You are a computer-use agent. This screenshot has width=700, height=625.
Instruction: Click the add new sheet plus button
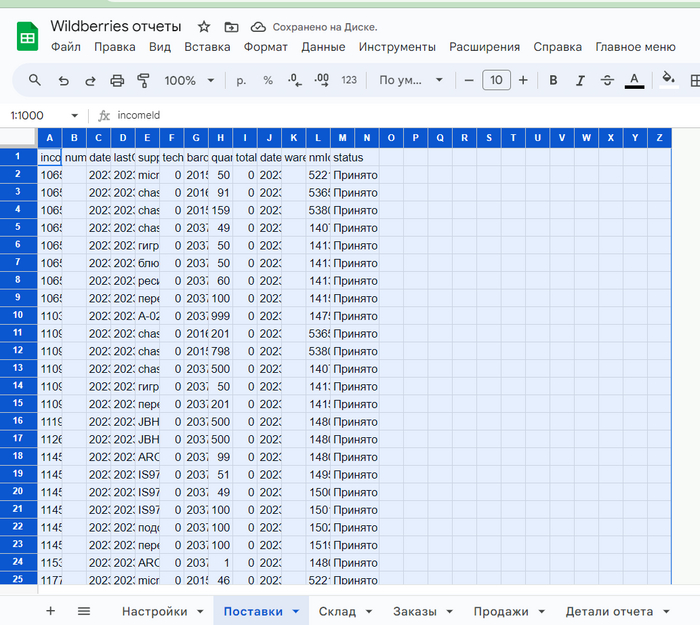point(50,611)
